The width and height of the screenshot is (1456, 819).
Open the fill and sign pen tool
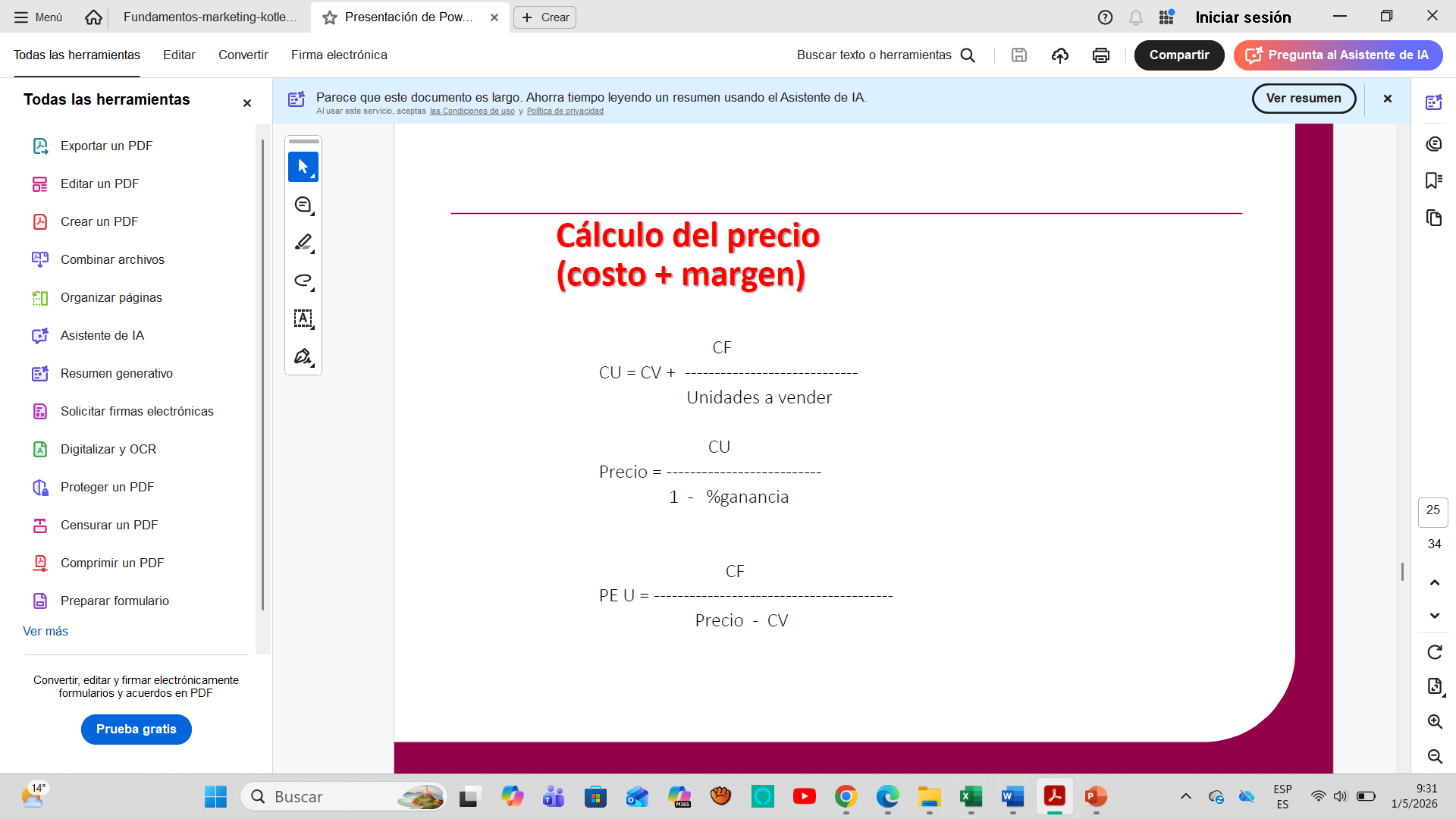303,356
